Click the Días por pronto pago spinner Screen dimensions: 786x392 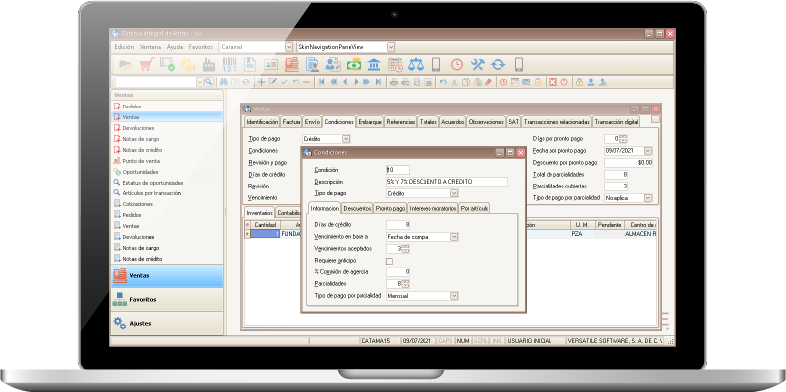pos(623,139)
